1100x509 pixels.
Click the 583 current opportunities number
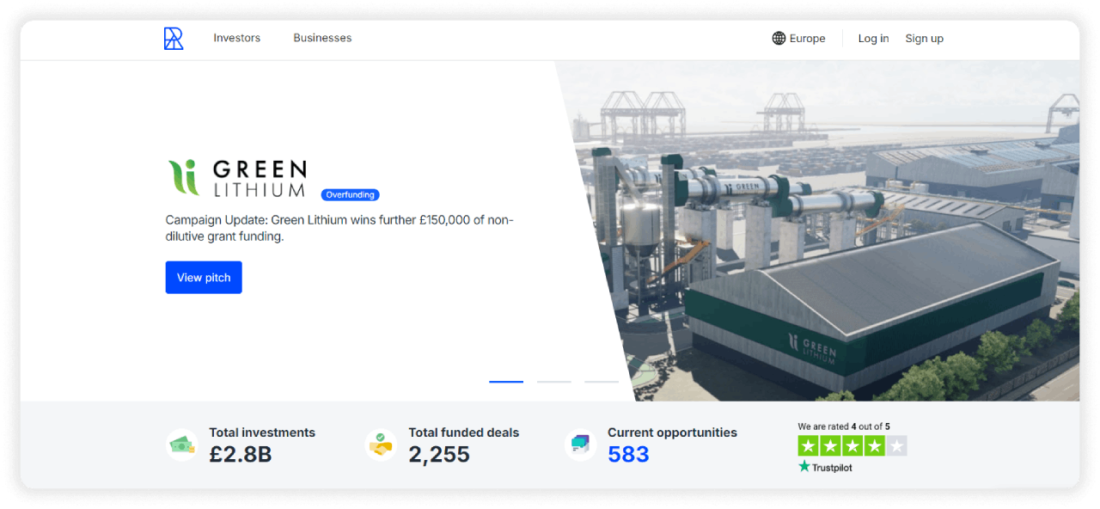click(629, 455)
